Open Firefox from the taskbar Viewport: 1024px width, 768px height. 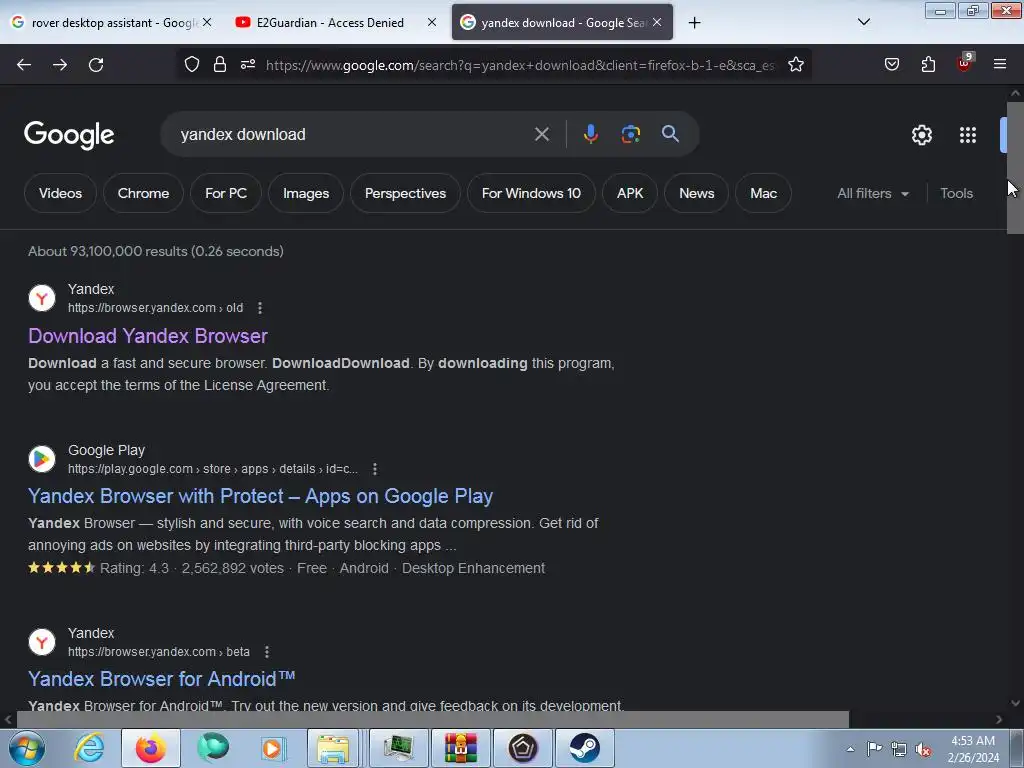tap(151, 748)
